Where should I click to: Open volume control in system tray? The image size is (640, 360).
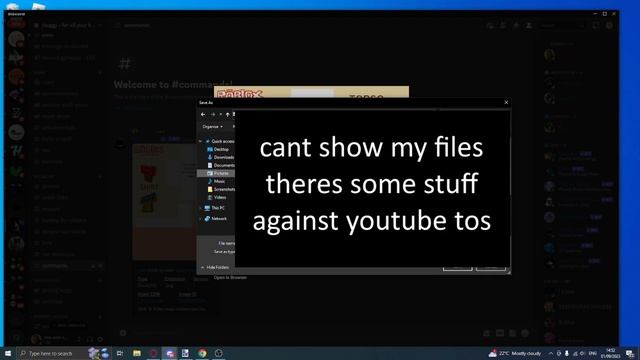[583, 353]
